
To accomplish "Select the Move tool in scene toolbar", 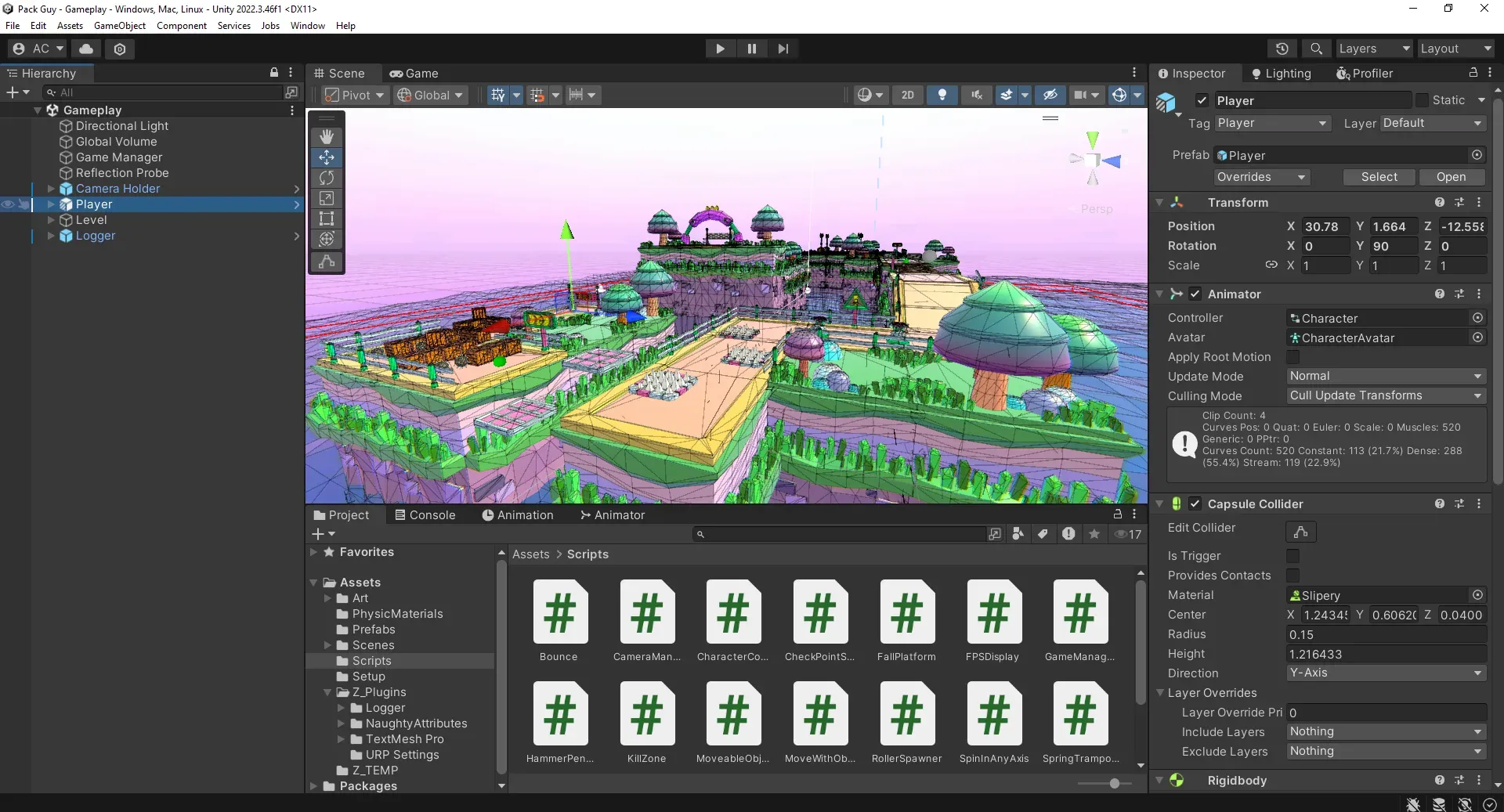I will pyautogui.click(x=327, y=157).
